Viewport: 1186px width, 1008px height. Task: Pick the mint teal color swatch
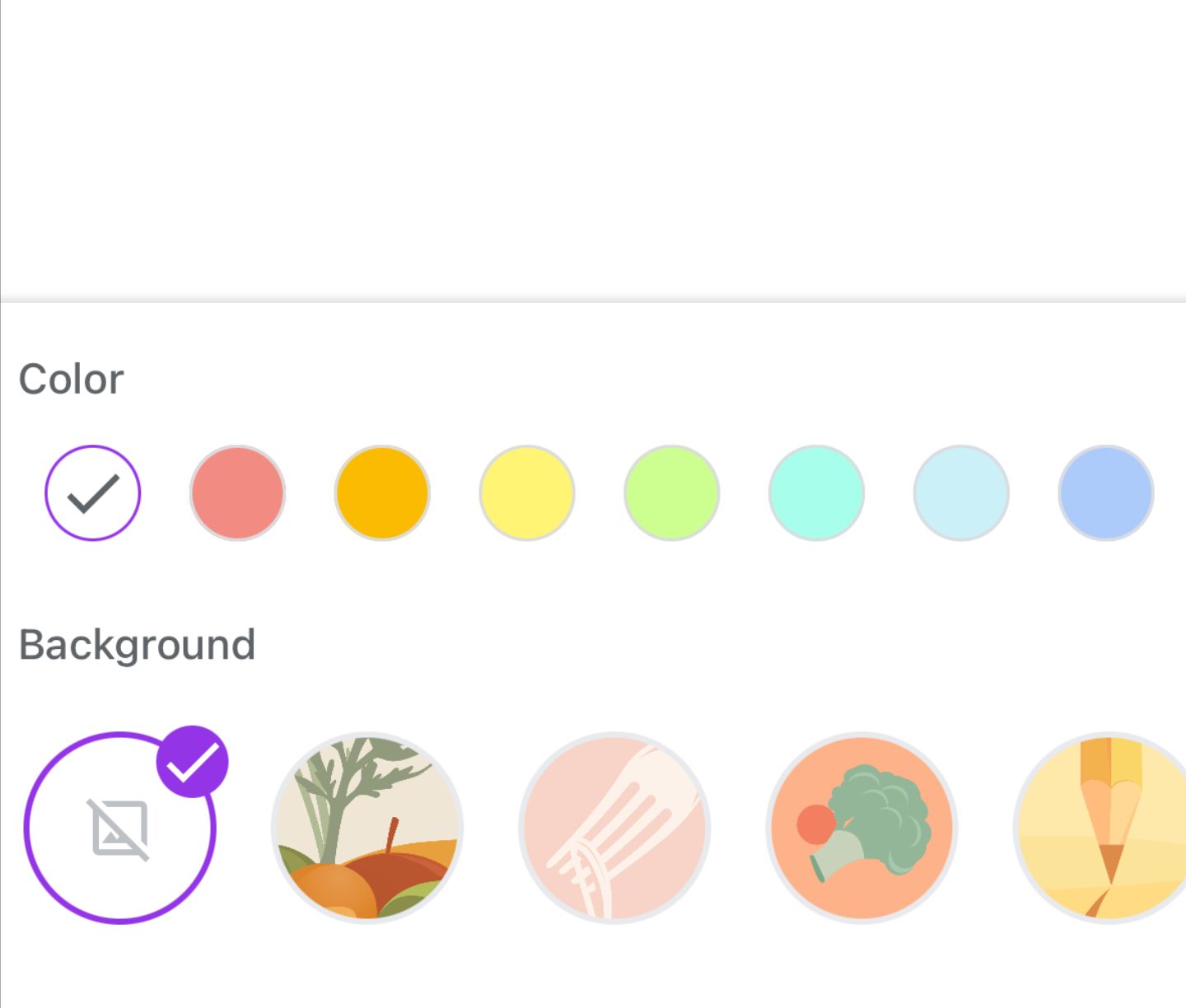click(816, 493)
